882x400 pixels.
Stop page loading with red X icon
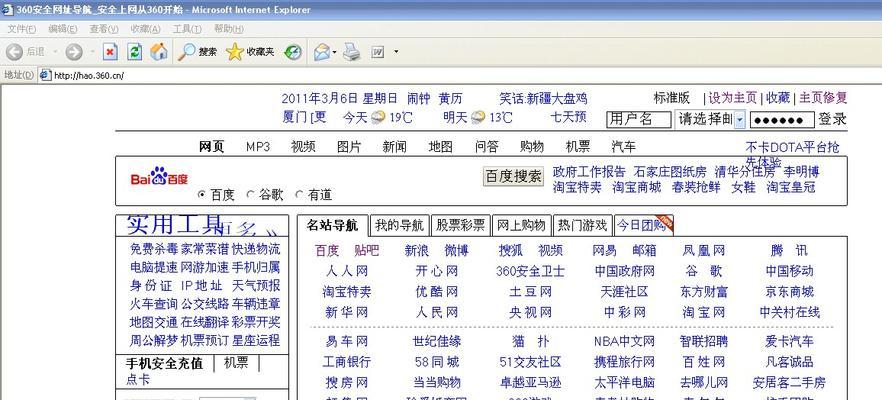pos(110,52)
